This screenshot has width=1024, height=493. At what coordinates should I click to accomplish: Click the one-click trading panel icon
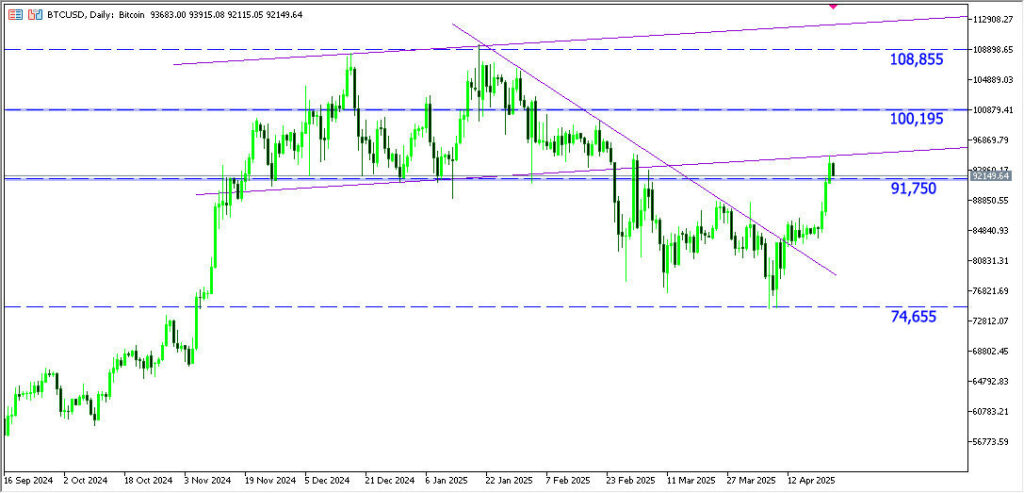point(14,17)
